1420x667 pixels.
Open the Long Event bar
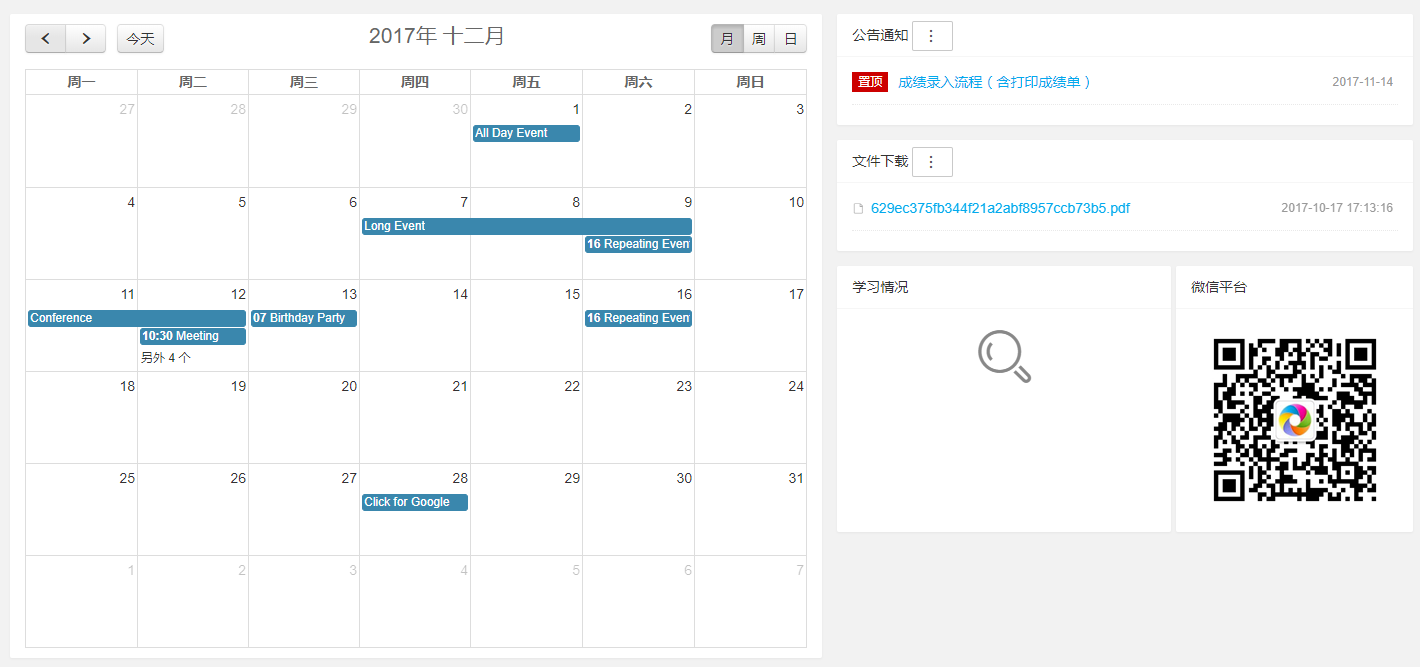click(526, 226)
